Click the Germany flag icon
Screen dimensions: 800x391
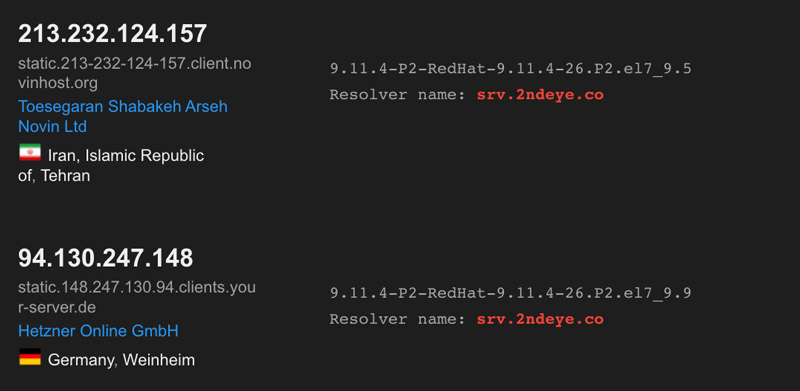pos(30,357)
